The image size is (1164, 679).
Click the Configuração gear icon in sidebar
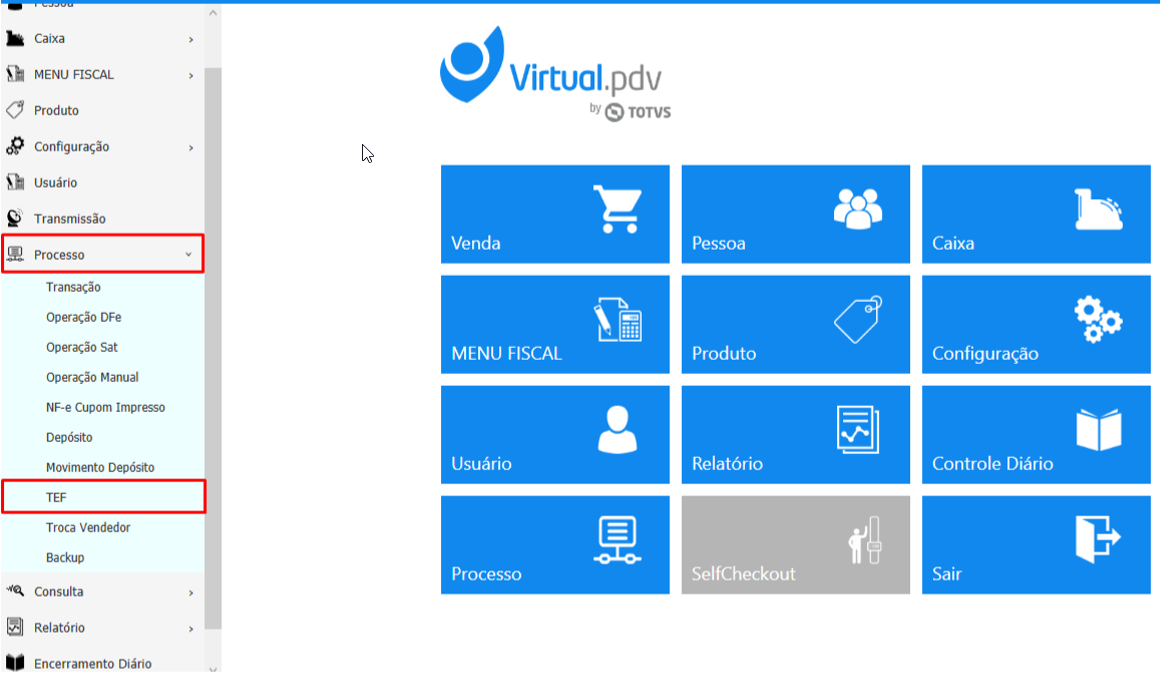(15, 146)
